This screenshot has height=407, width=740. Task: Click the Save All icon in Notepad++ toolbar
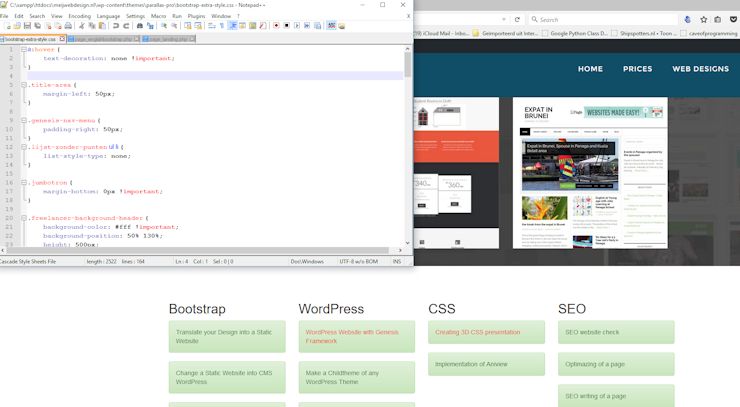point(37,26)
